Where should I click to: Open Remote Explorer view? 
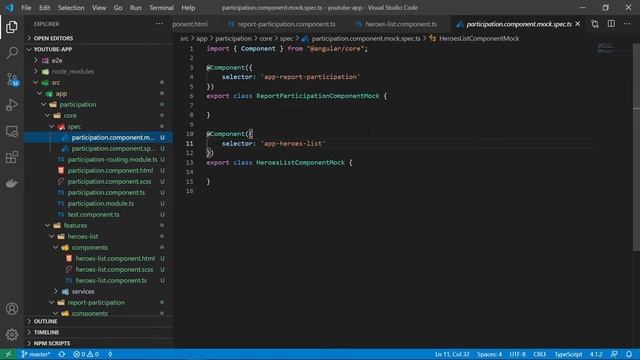(12, 131)
